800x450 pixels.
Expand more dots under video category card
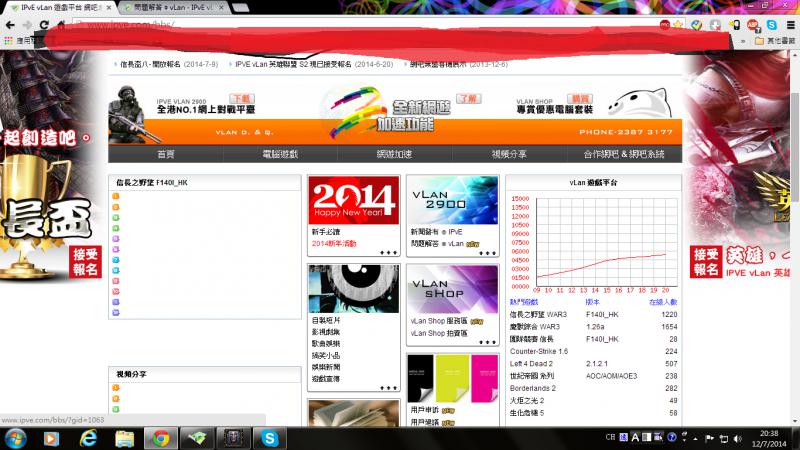388,388
